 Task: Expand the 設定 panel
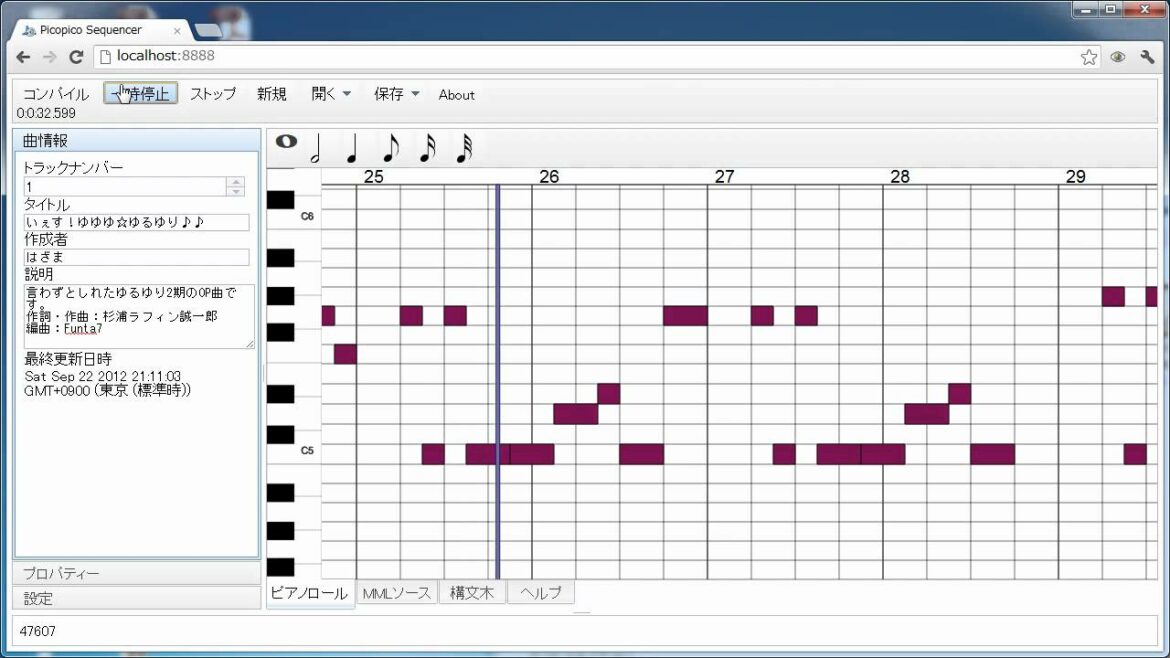tap(136, 599)
